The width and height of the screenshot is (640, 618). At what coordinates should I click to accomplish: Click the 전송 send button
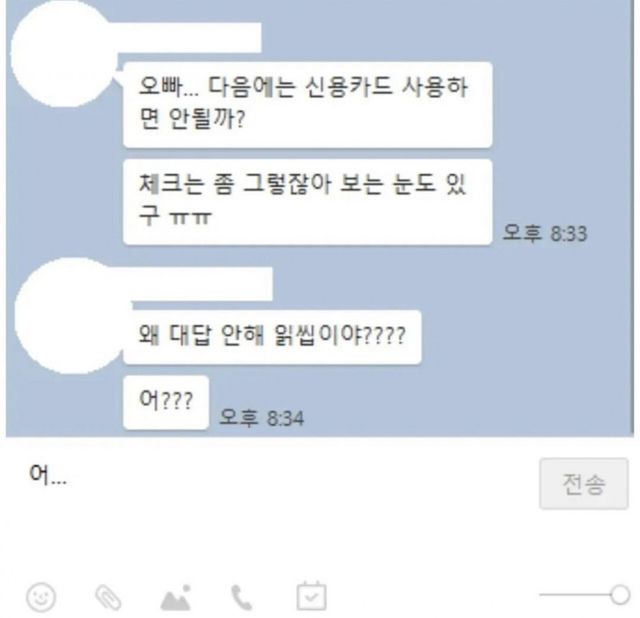click(584, 484)
